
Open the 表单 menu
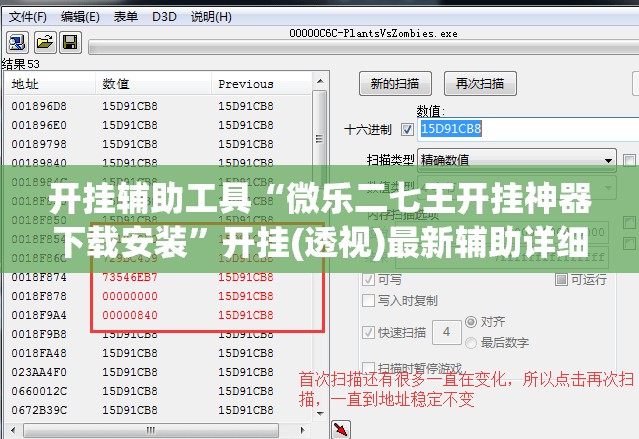126,17
